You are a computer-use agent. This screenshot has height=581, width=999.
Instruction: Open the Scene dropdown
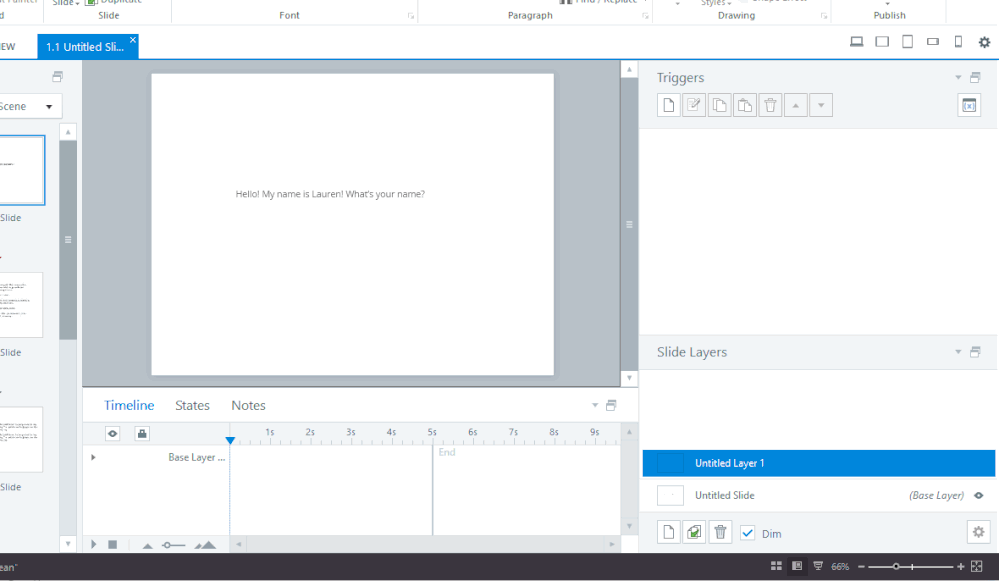pos(48,107)
